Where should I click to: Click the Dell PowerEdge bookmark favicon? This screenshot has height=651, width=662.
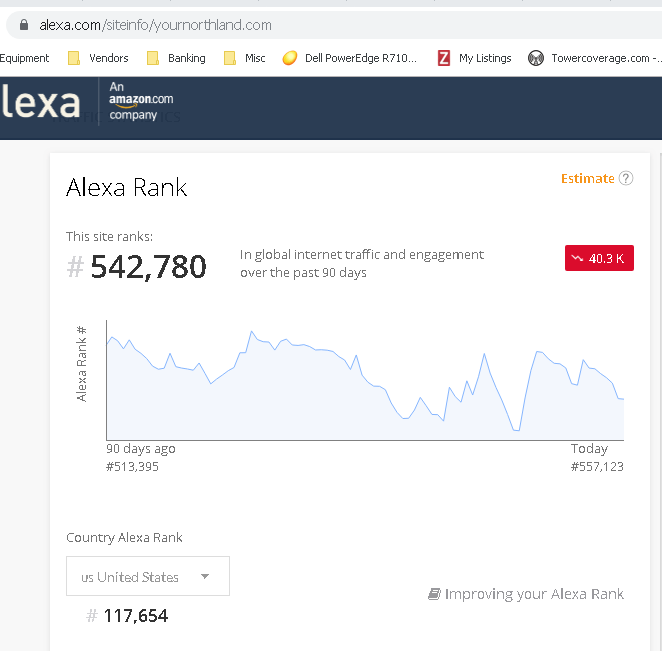(x=290, y=58)
